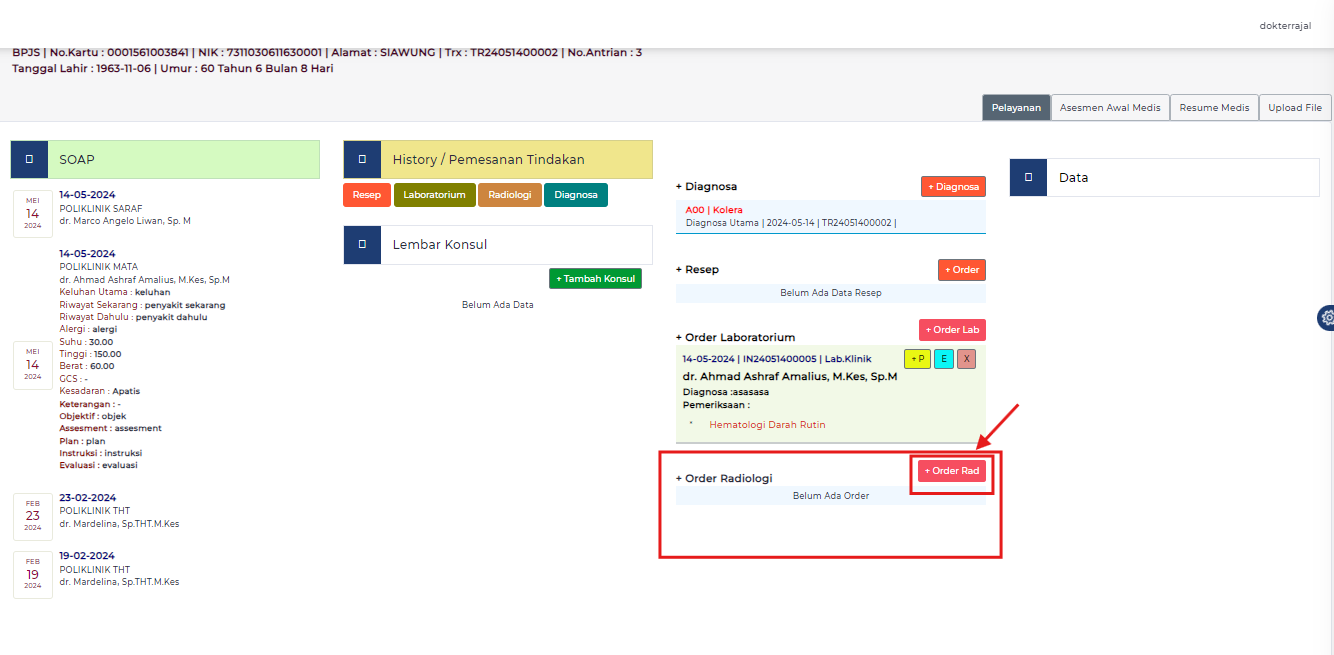The width and height of the screenshot is (1334, 655).
Task: Click the History / Pemesanan Tindakan panel icon
Action: click(x=362, y=160)
